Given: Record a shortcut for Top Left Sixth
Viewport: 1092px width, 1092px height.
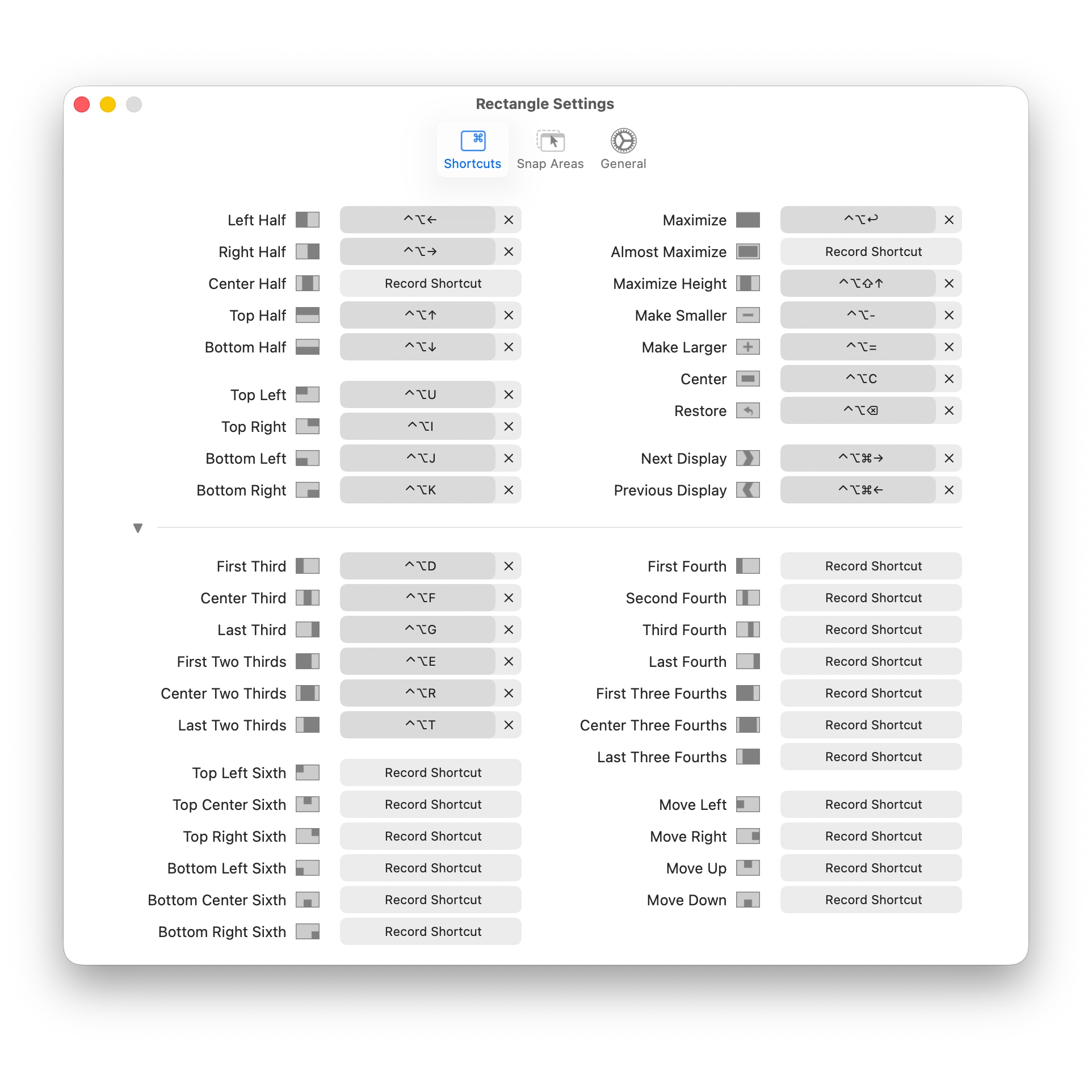Looking at the screenshot, I should click(430, 772).
